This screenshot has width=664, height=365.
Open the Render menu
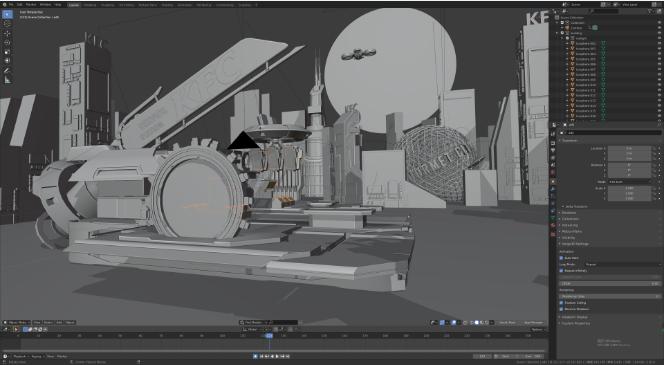point(31,5)
